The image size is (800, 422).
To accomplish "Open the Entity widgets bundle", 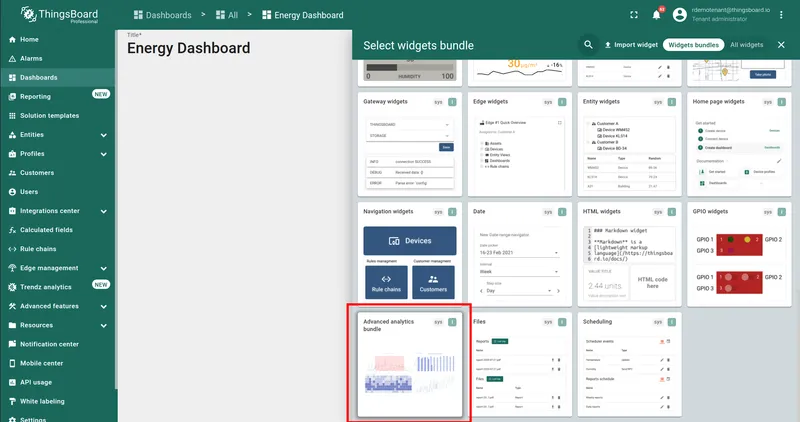I will [x=629, y=144].
